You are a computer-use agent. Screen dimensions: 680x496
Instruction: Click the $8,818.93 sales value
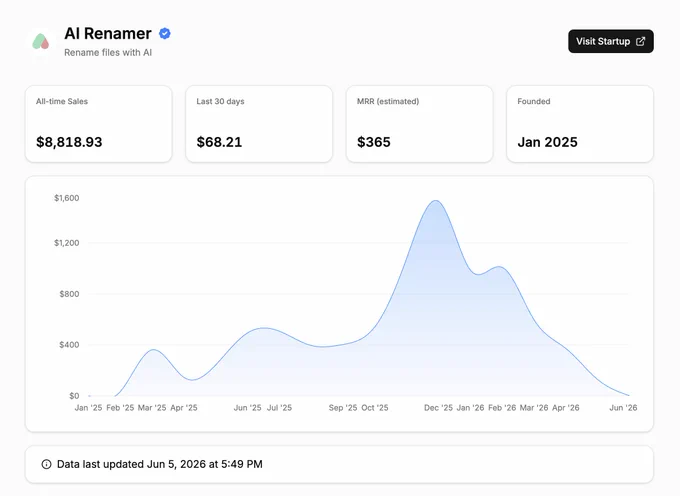click(69, 142)
